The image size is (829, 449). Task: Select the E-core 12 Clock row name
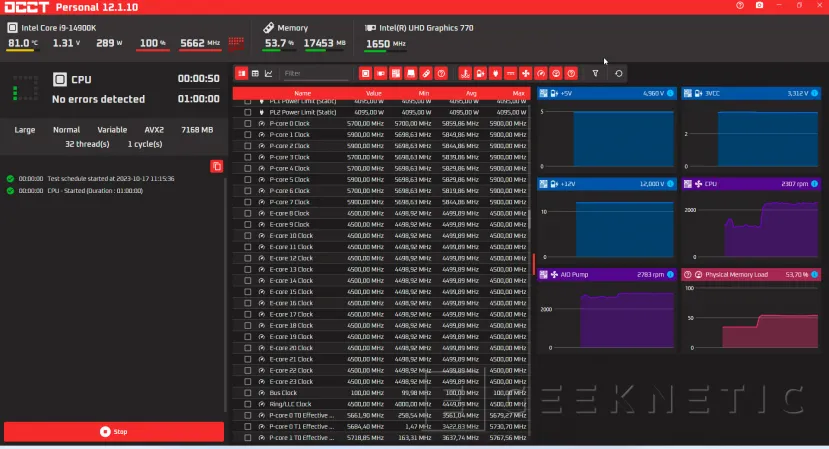pyautogui.click(x=291, y=258)
